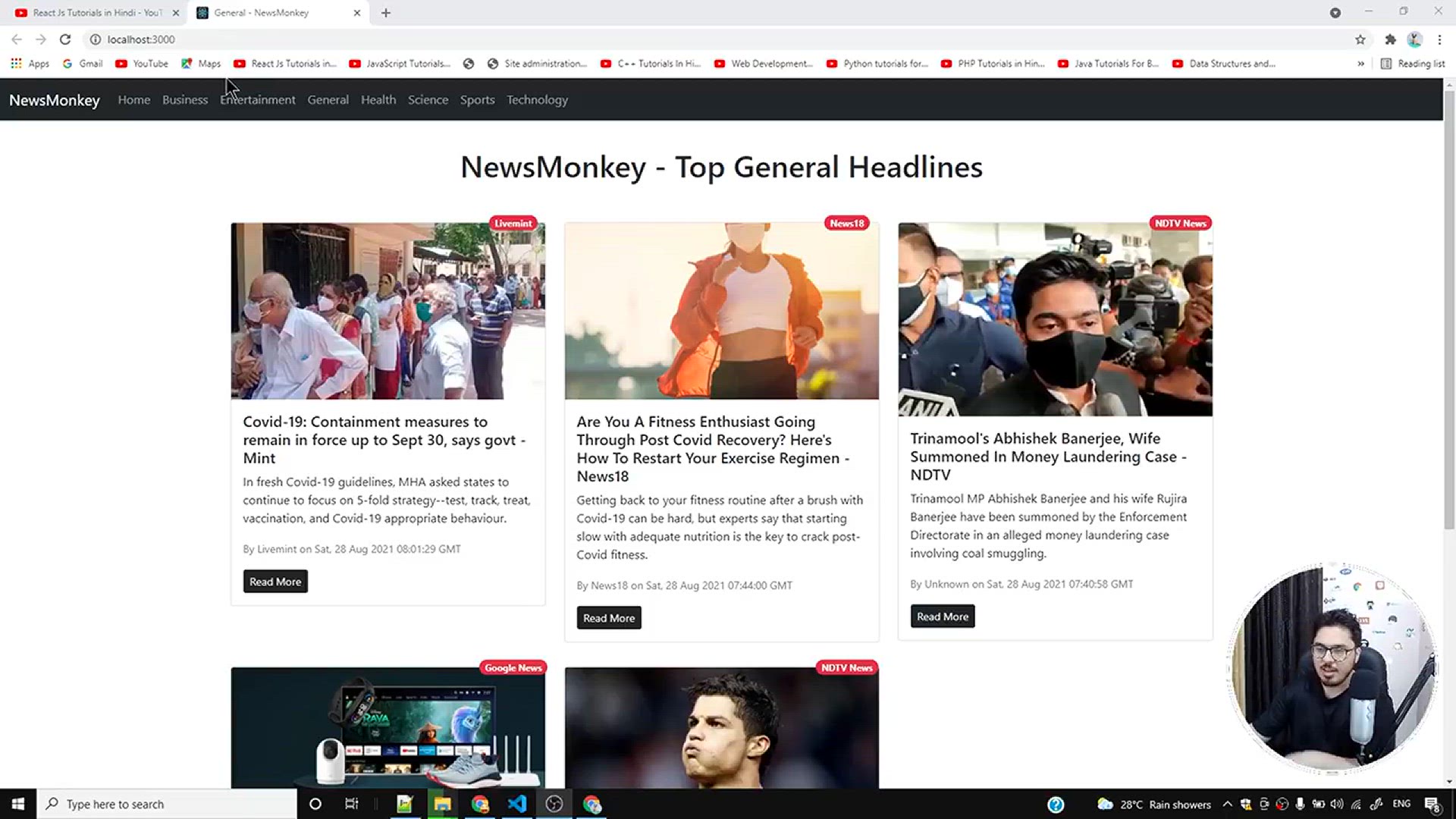
Task: Open Site administration bookmark
Action: pyautogui.click(x=537, y=64)
